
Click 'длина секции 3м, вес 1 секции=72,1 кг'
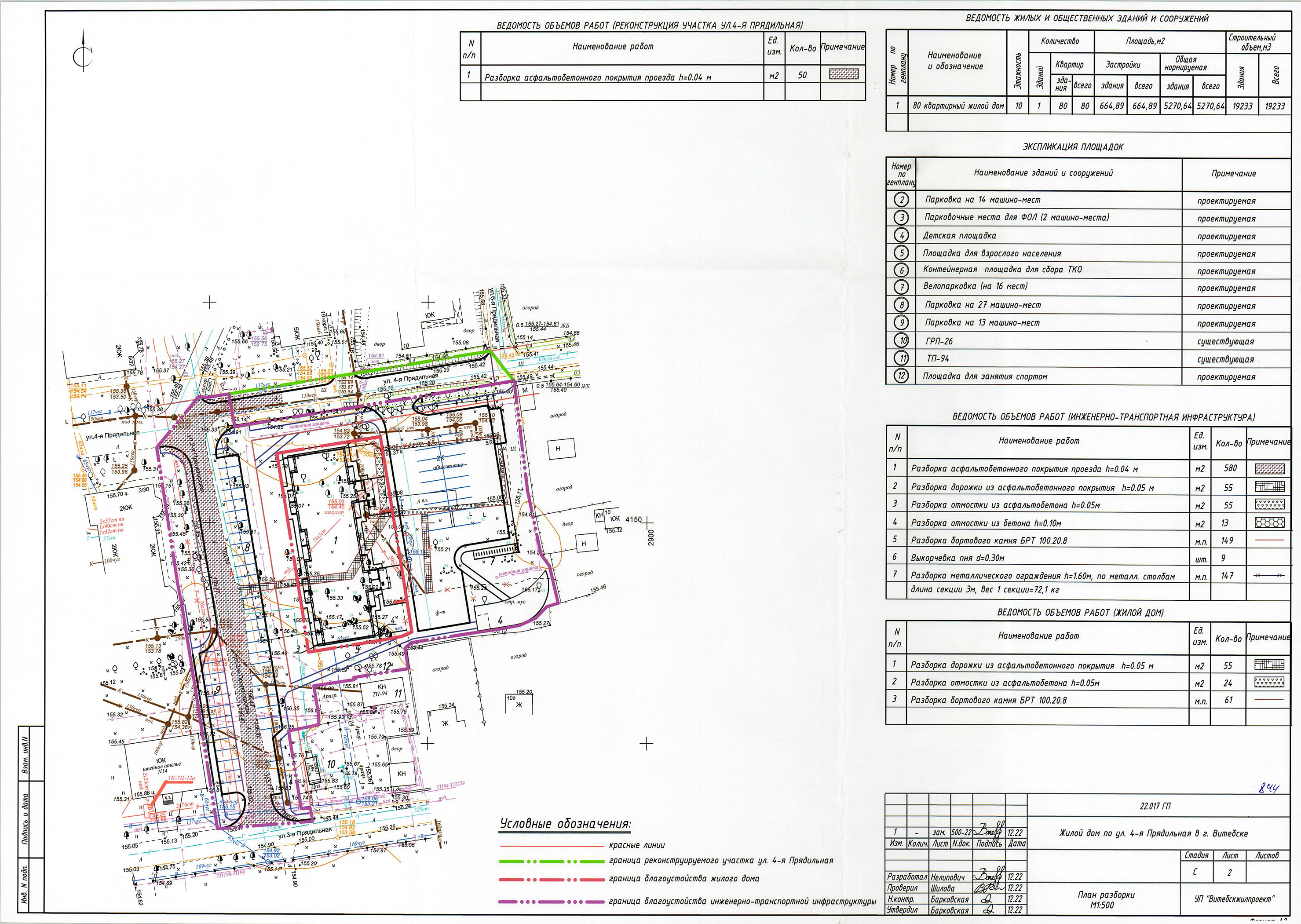[x=985, y=590]
